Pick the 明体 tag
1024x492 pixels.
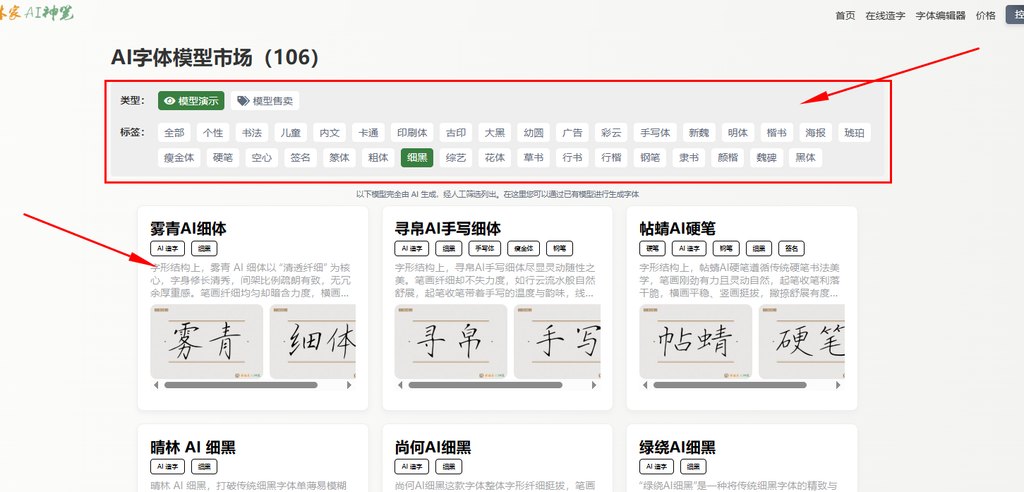click(x=738, y=133)
